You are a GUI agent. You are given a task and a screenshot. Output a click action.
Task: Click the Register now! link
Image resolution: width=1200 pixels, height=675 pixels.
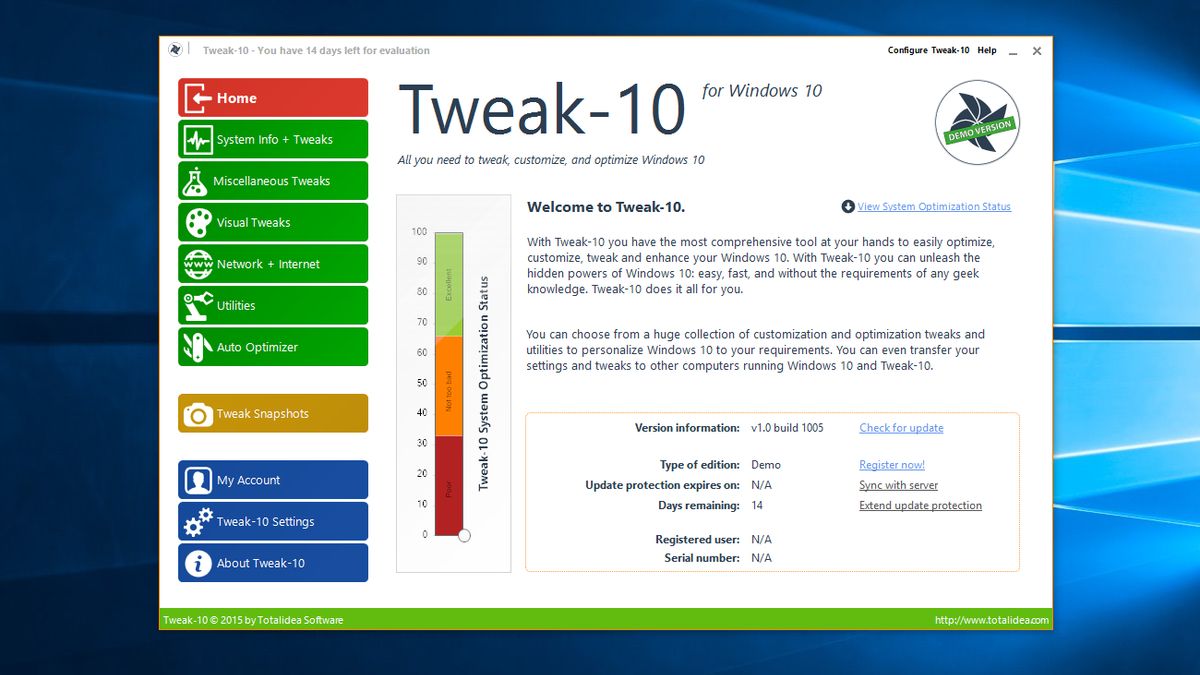(892, 465)
